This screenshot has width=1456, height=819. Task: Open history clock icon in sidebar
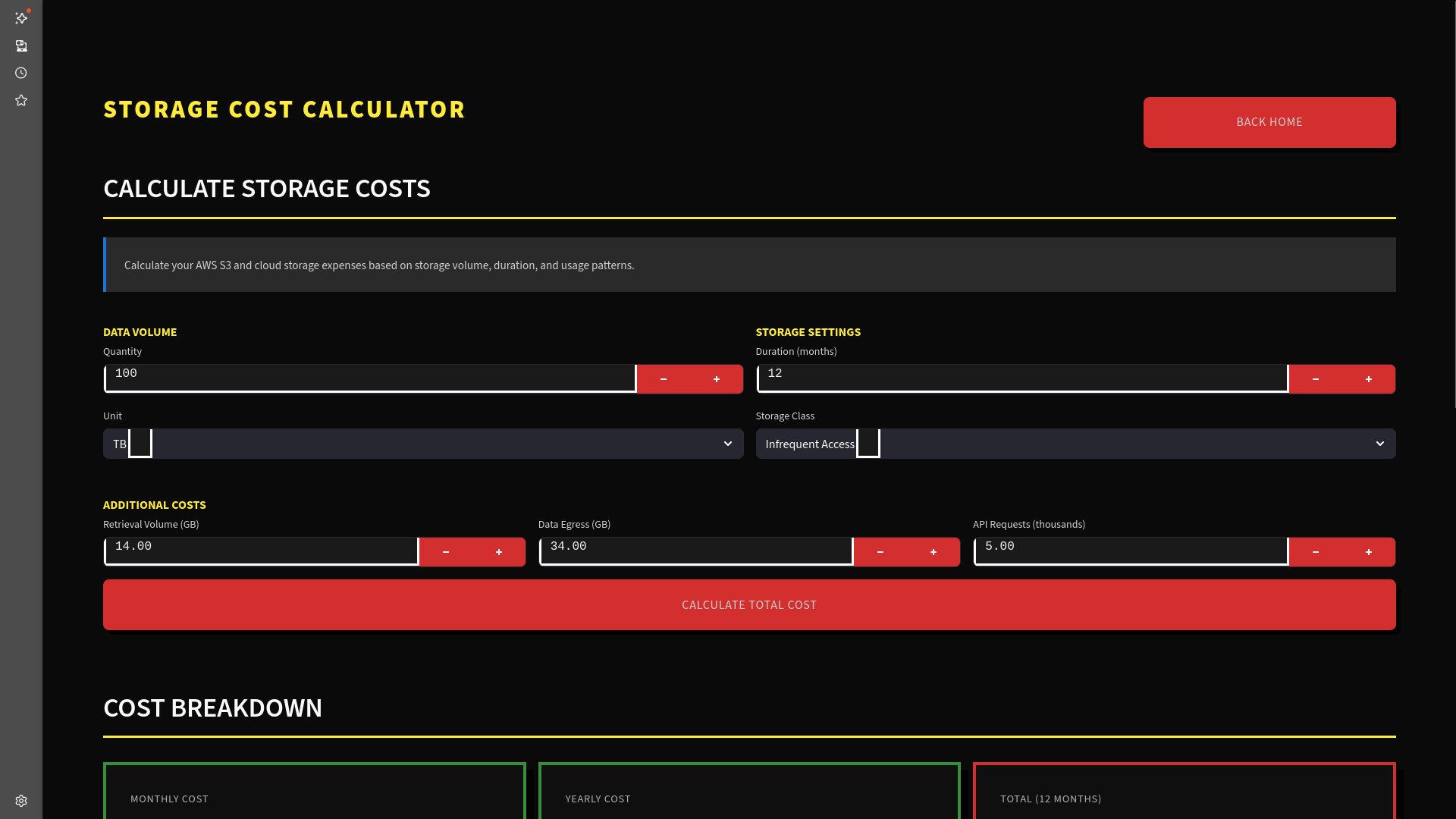point(21,74)
